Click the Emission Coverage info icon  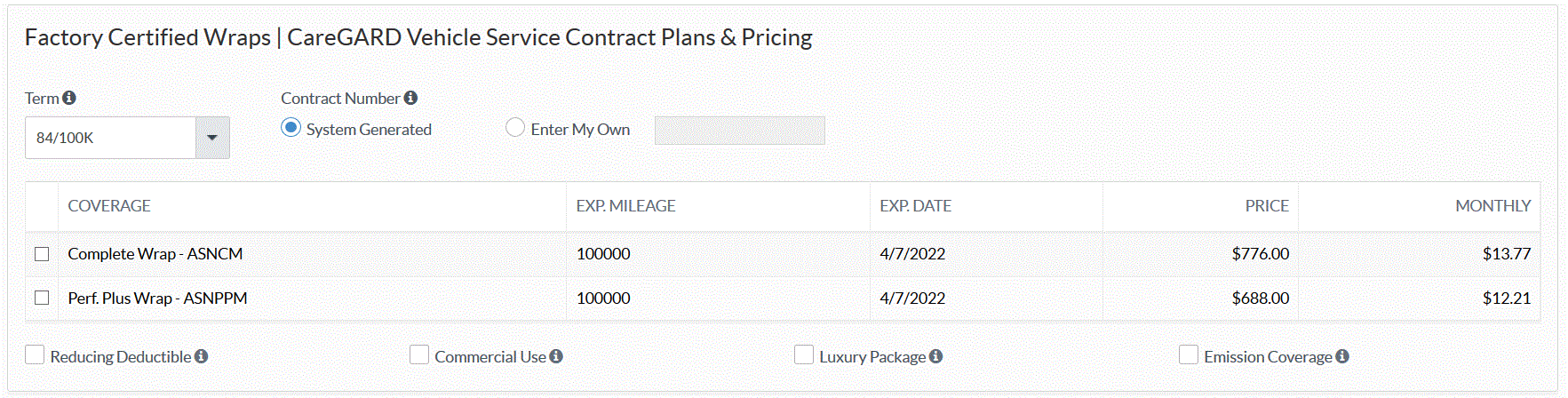[x=1342, y=356]
